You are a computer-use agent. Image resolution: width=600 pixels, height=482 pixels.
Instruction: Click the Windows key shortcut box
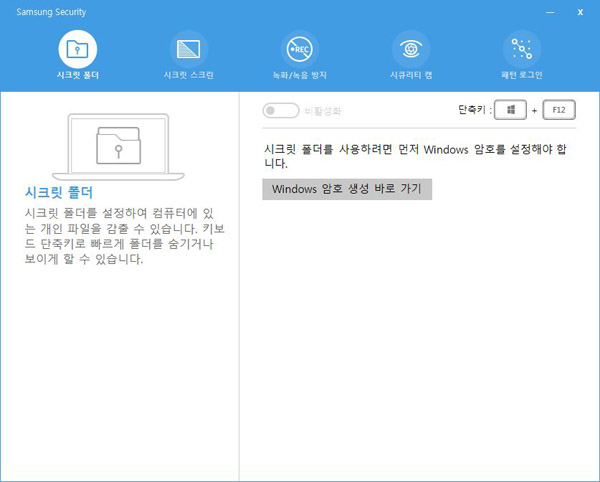510,110
